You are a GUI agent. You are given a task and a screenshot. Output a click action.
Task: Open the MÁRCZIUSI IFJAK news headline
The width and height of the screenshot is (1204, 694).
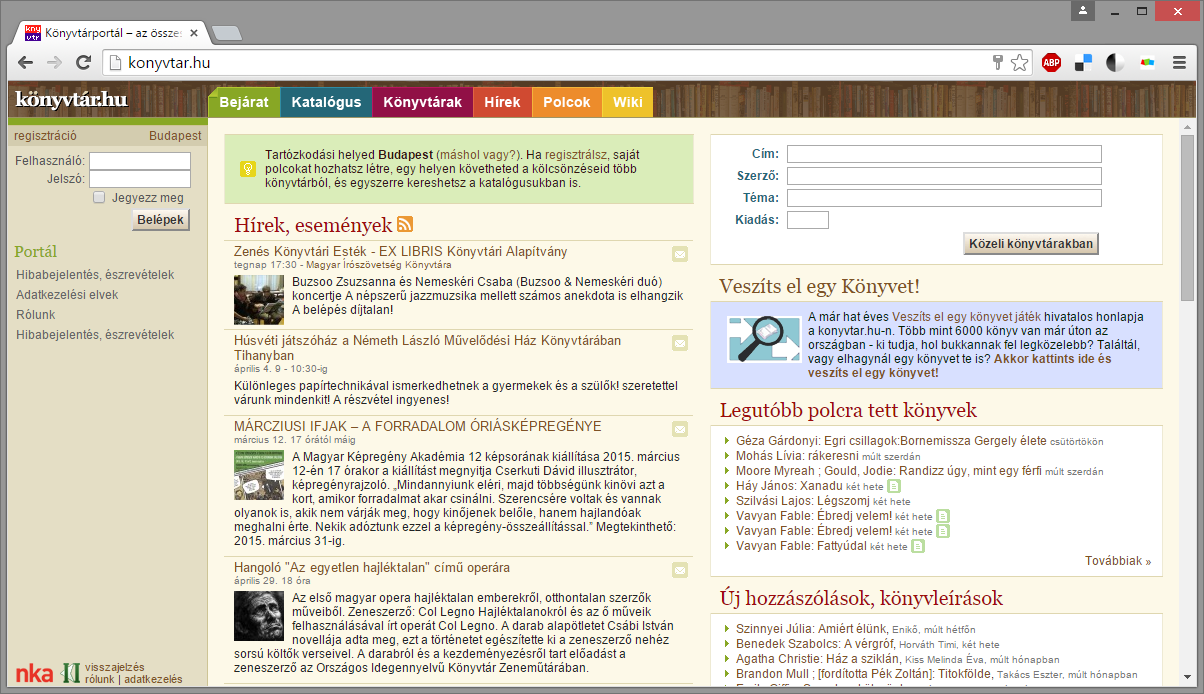tap(418, 426)
